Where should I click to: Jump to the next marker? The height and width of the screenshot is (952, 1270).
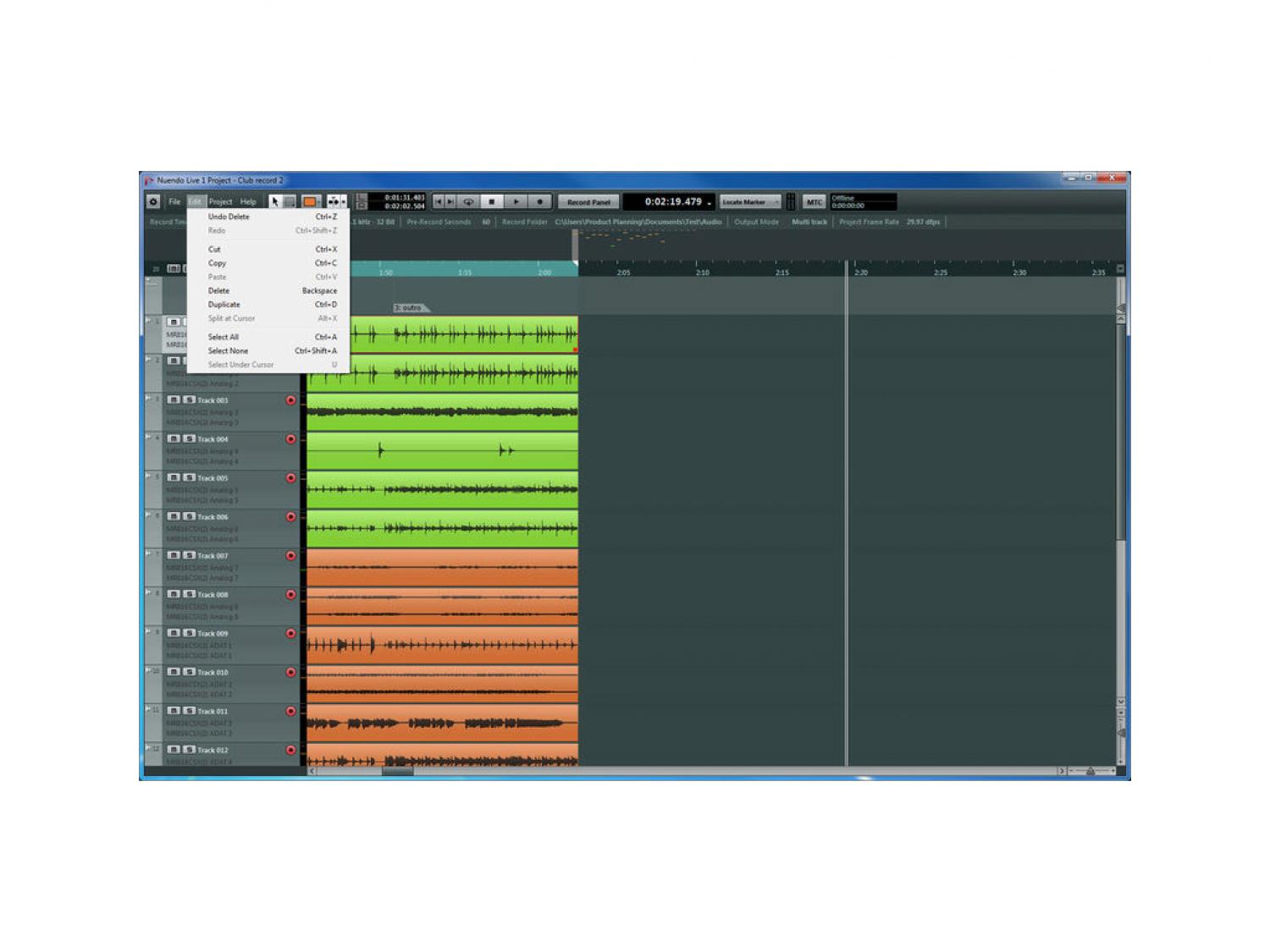(450, 201)
